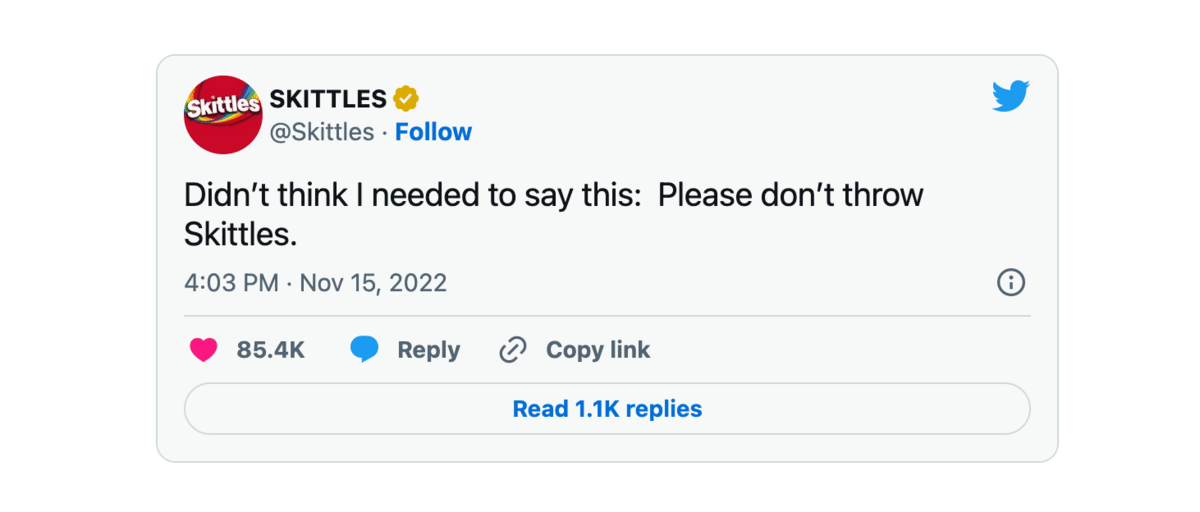Click the chain link icon
Image resolution: width=1200 pixels, height=512 pixels.
point(513,350)
